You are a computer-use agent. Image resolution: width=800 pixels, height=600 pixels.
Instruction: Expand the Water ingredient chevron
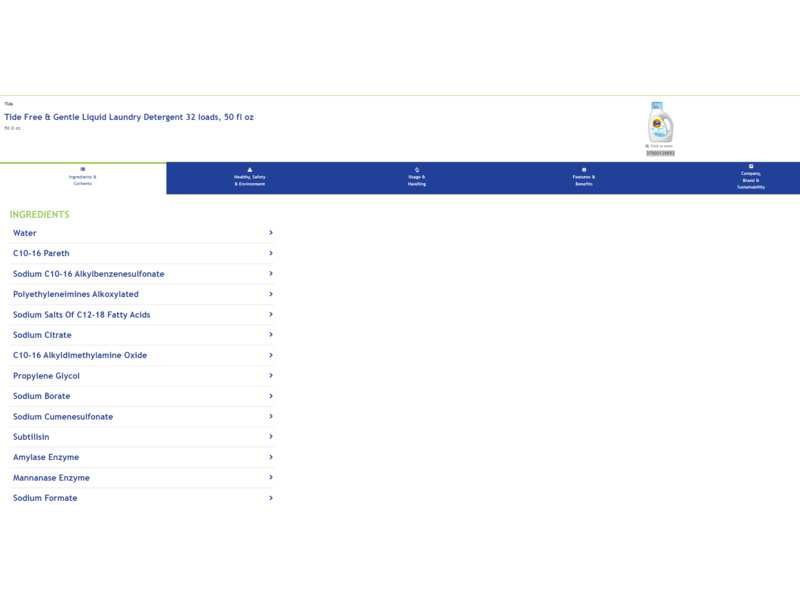(x=271, y=233)
